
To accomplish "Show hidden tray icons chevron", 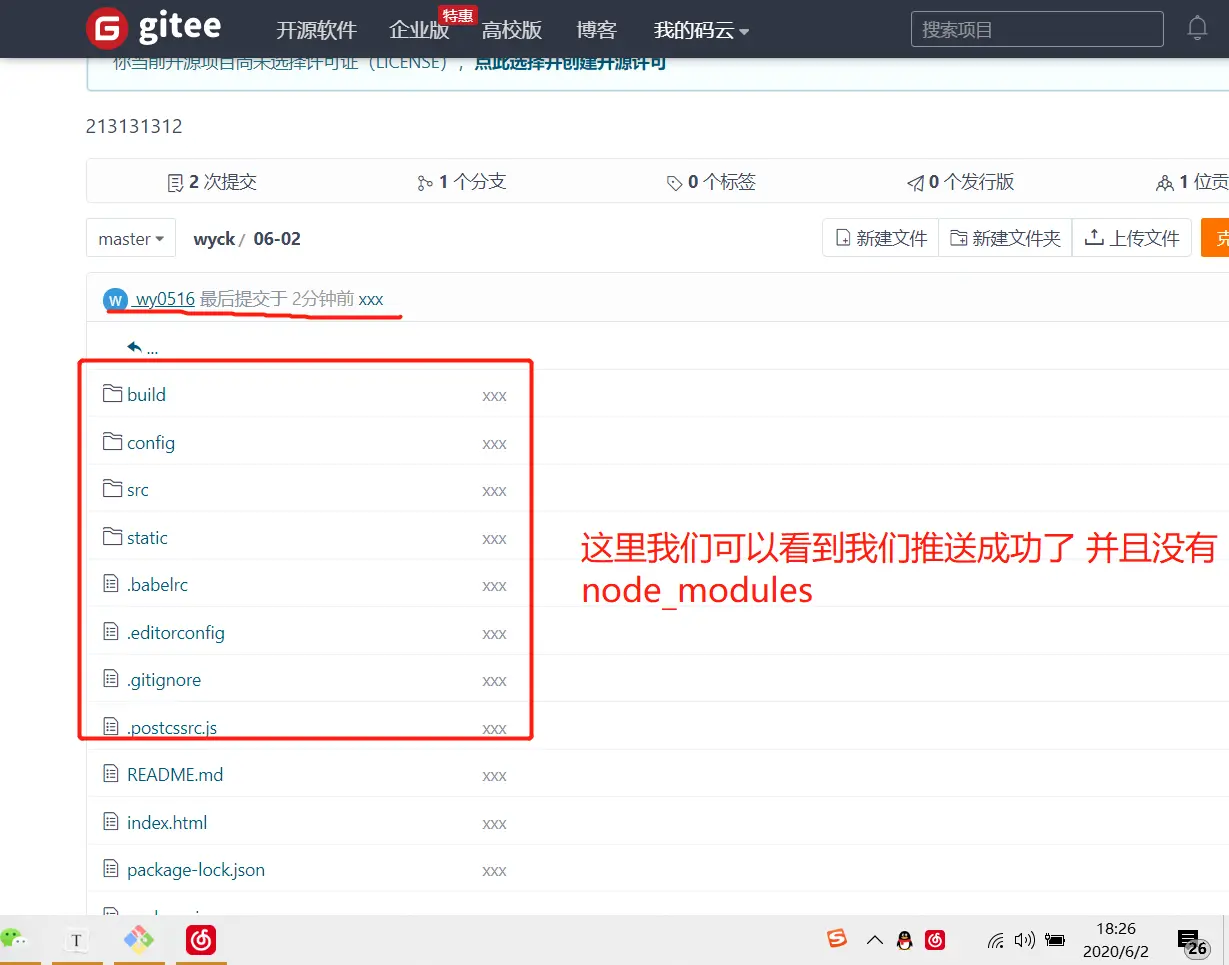I will tap(874, 940).
